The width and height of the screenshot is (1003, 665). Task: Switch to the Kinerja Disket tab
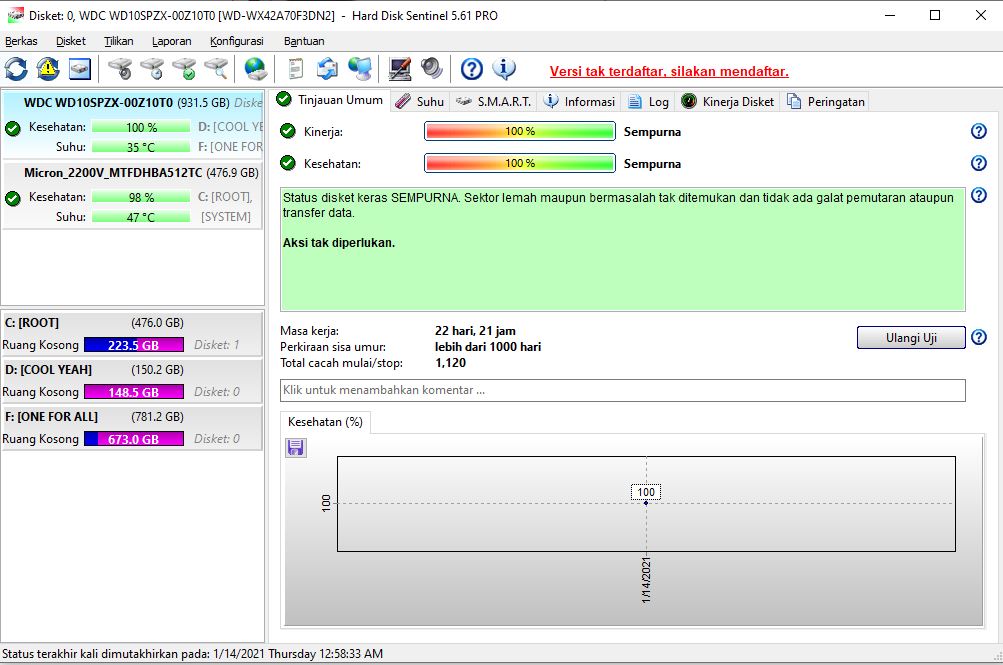coord(727,102)
